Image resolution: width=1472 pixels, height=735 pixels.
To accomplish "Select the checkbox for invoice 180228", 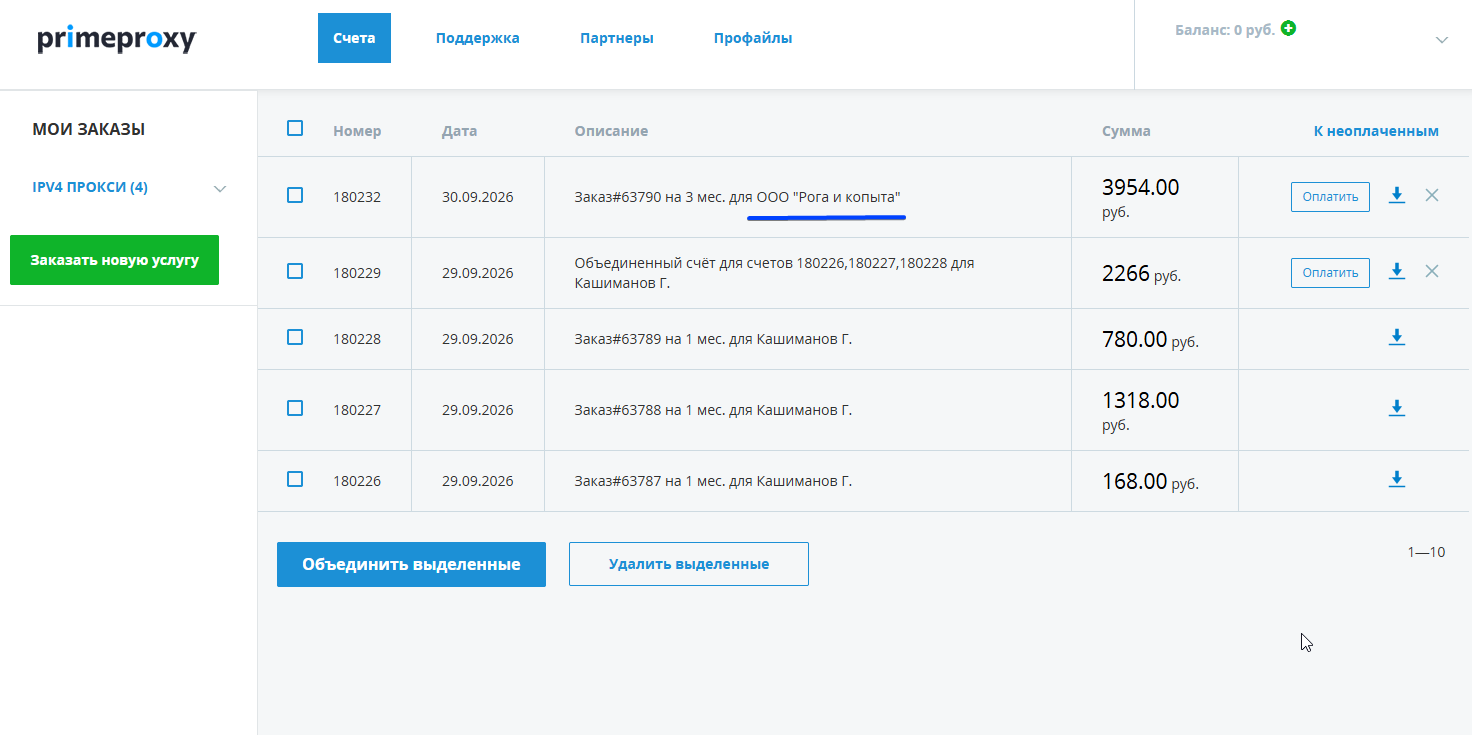I will pyautogui.click(x=295, y=337).
